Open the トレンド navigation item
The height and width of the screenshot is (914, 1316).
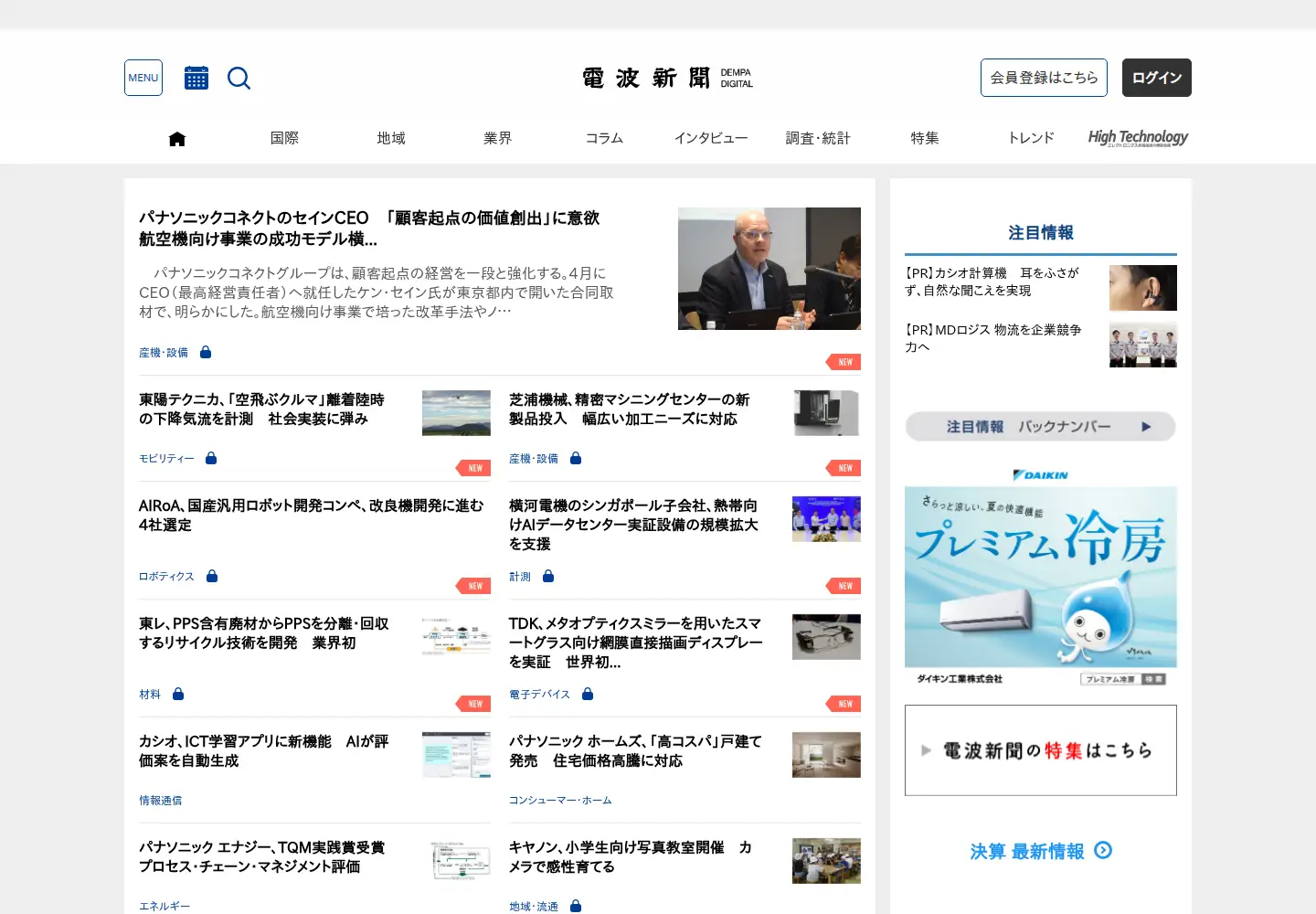tap(1031, 138)
